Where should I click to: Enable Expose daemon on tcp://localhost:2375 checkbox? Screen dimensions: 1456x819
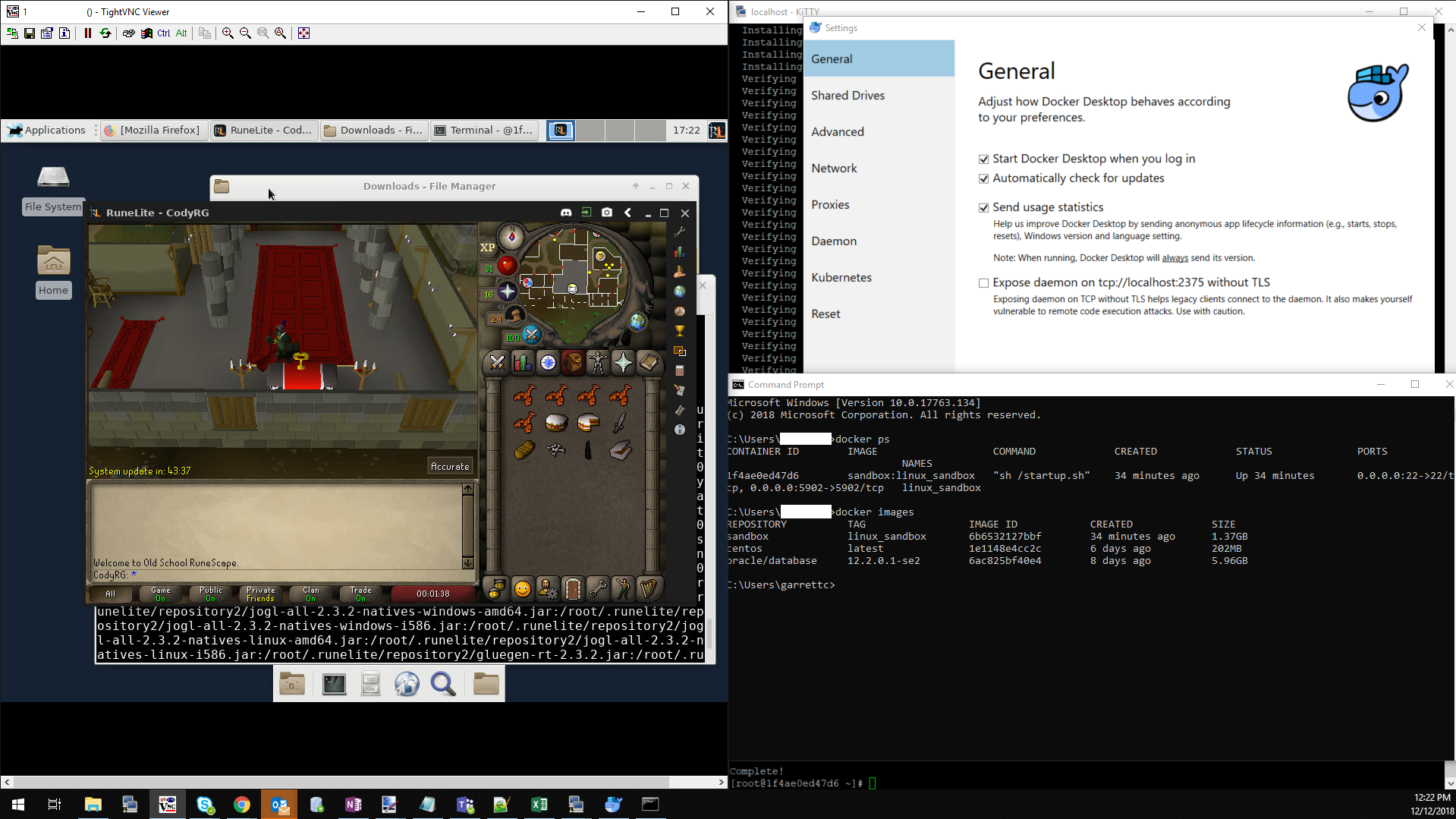984,283
